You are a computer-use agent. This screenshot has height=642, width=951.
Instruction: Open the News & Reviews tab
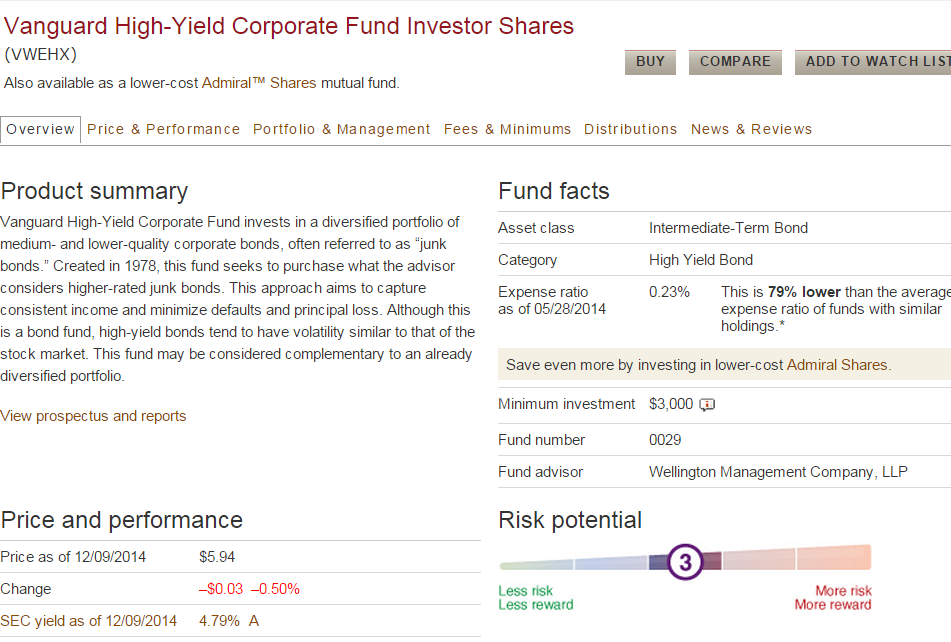(752, 129)
